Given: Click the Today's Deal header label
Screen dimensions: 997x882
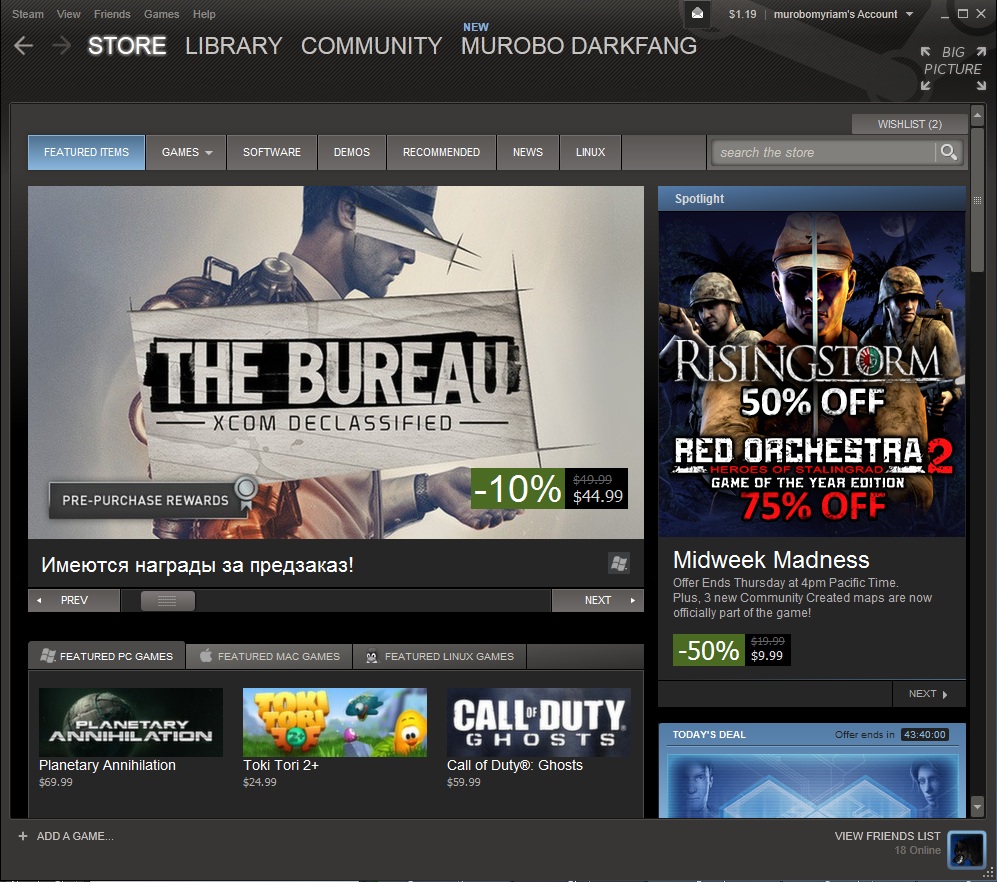Looking at the screenshot, I should (x=709, y=734).
